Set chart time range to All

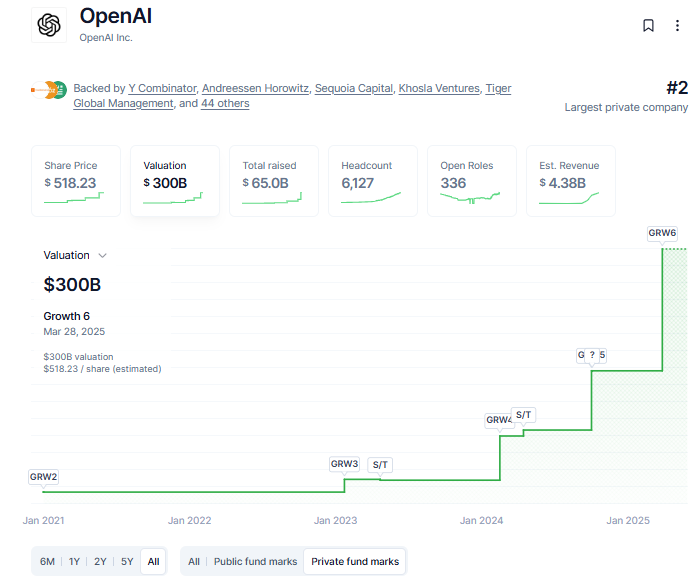pos(153,561)
